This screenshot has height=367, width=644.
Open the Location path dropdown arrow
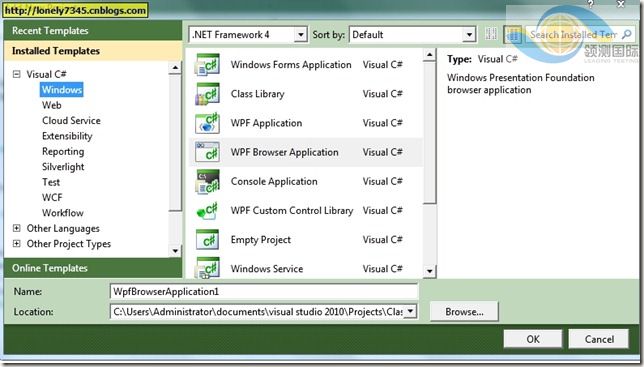pos(410,311)
